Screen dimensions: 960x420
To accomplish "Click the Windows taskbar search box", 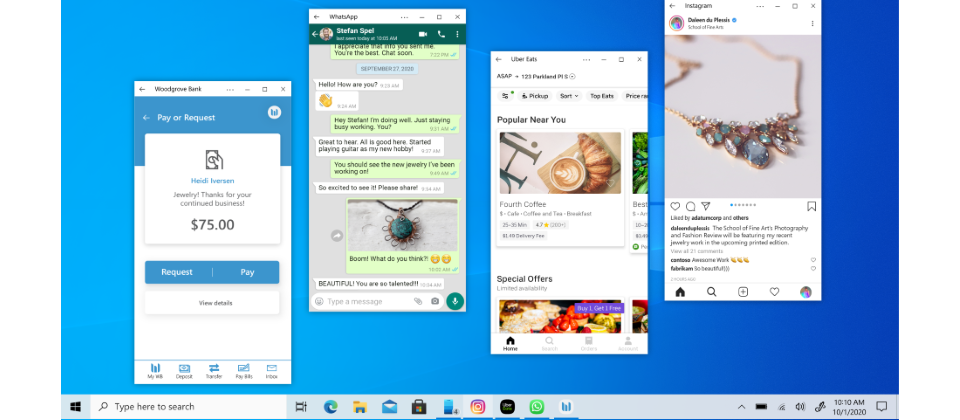I will click(x=189, y=407).
